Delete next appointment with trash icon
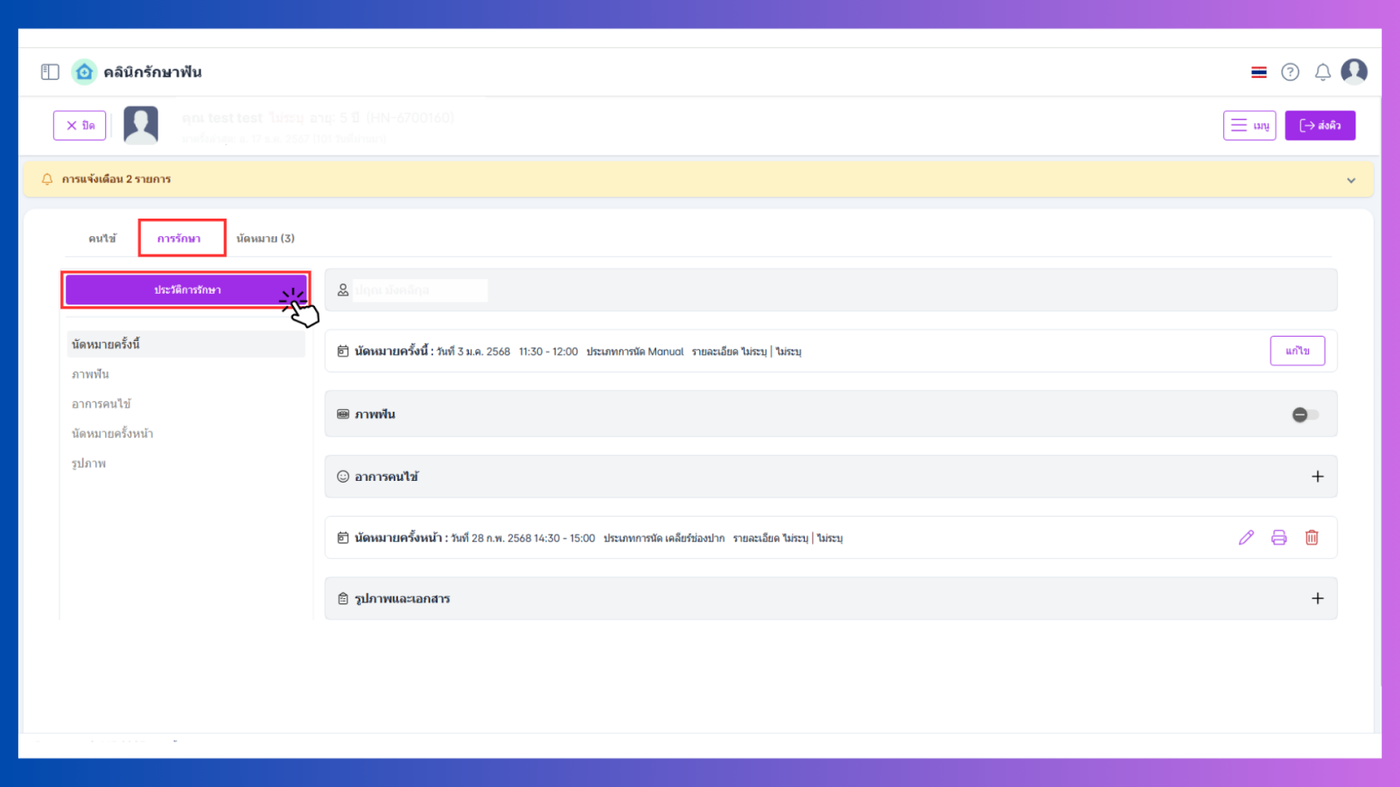 point(1312,538)
